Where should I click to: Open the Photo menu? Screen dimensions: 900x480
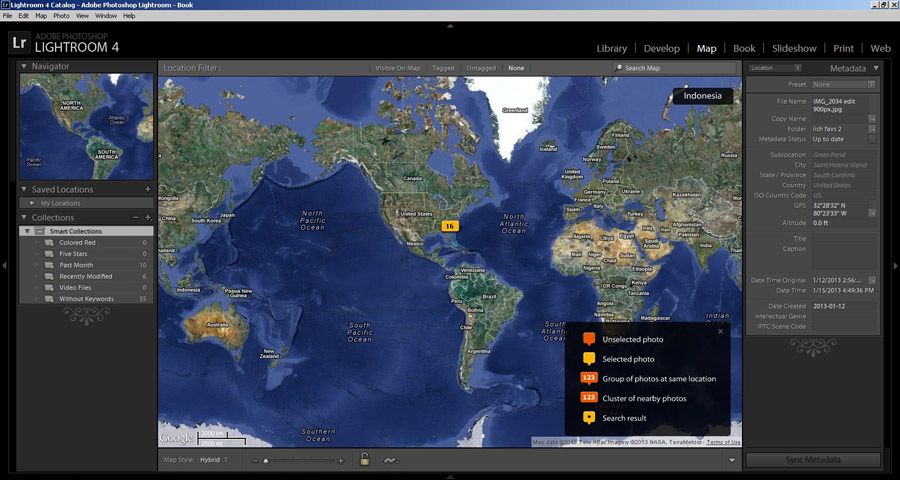61,16
